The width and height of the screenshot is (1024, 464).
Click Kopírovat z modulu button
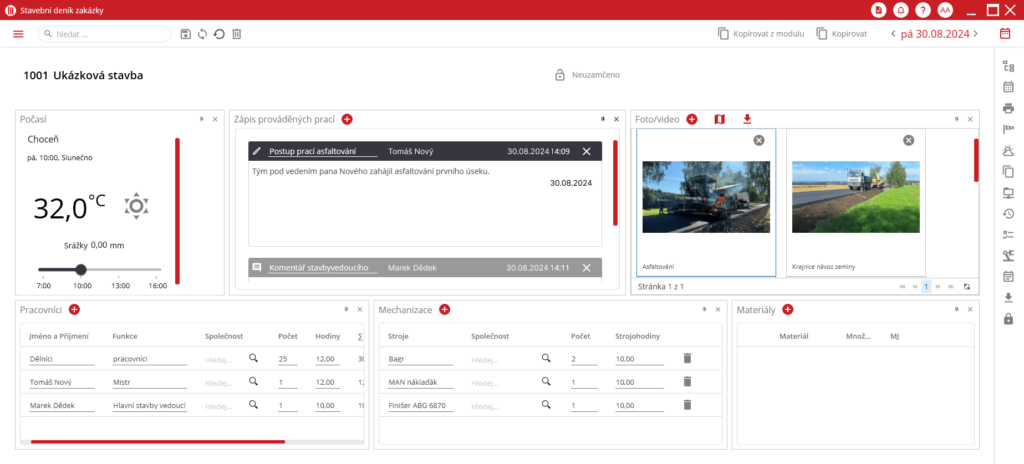760,34
